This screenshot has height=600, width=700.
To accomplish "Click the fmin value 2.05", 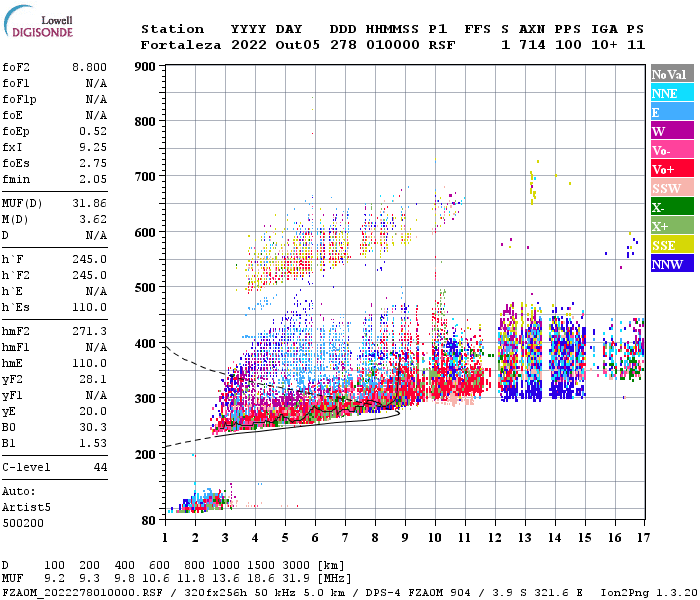I will (93, 179).
